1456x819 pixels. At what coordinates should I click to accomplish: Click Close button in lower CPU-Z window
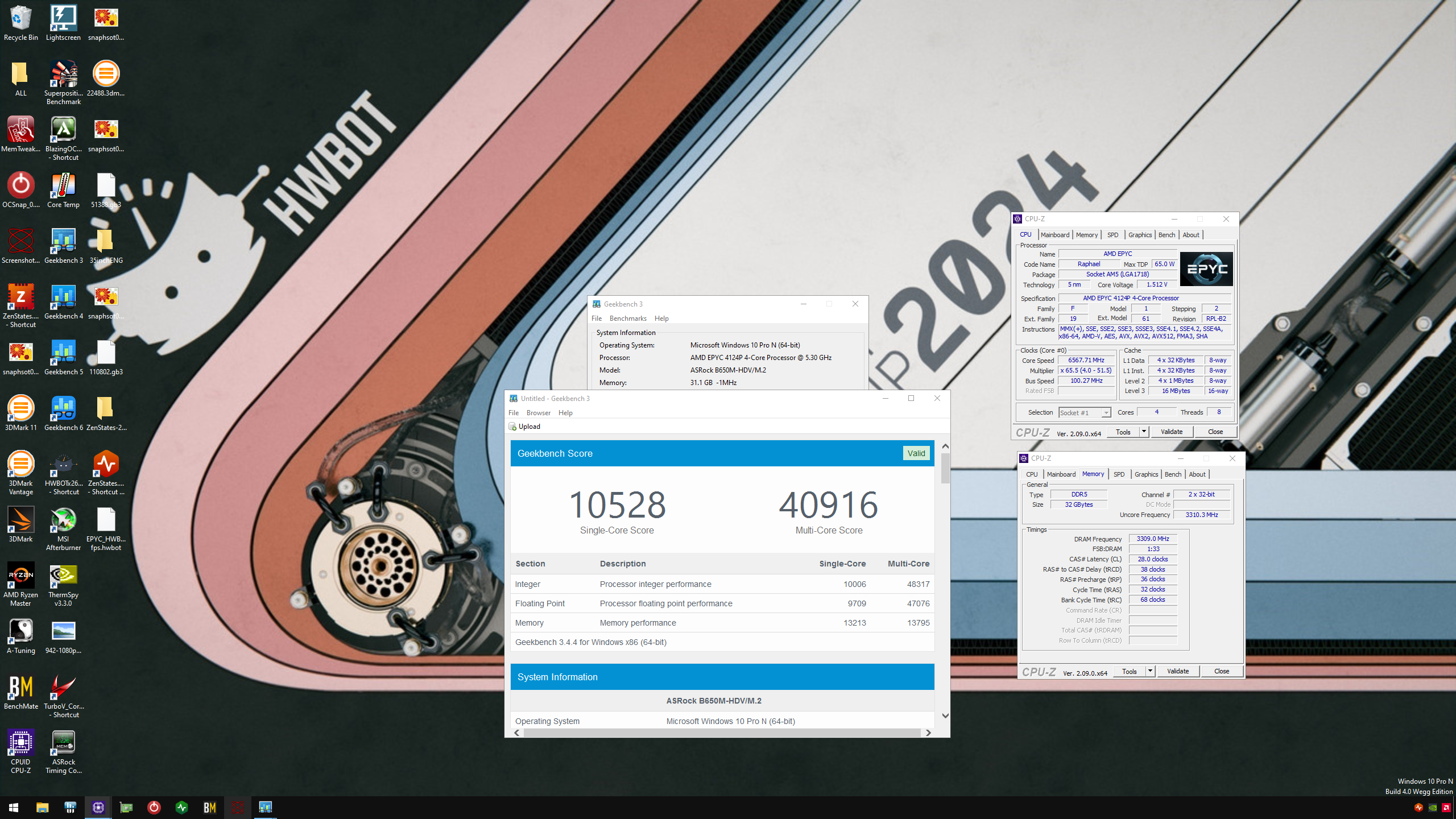pyautogui.click(x=1222, y=671)
